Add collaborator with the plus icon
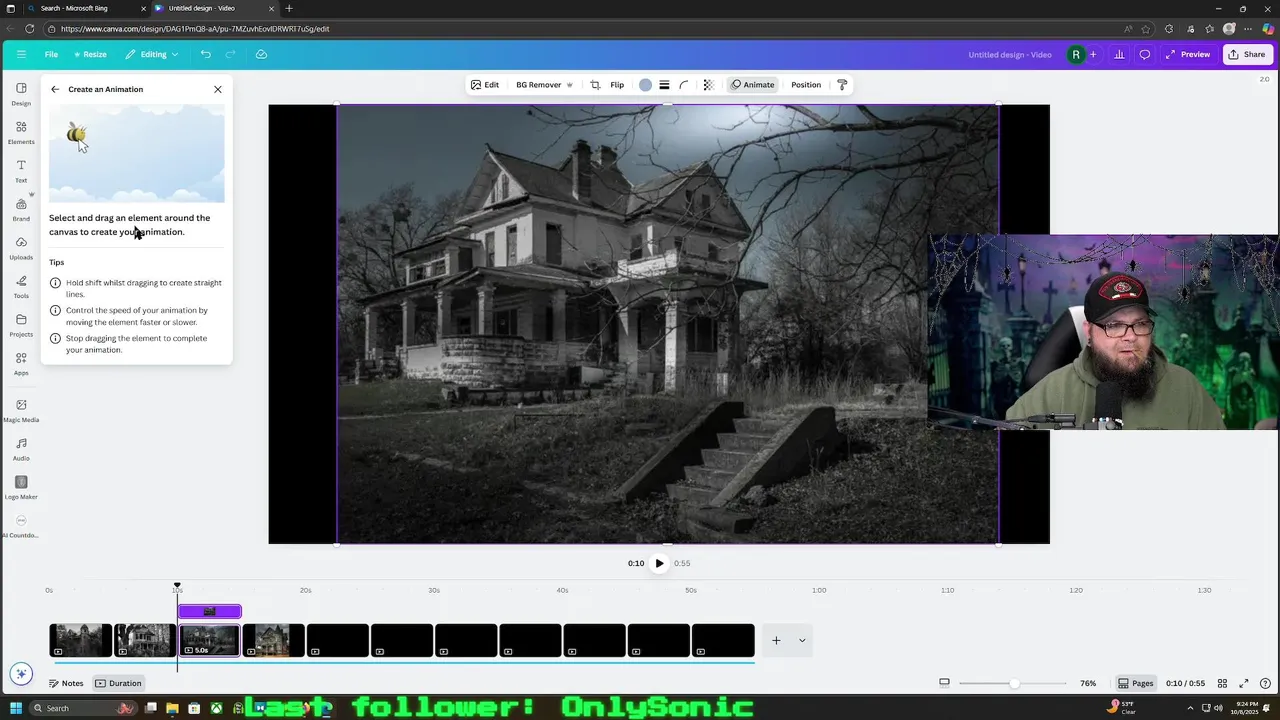Screen dimensions: 1280x720 [1093, 54]
